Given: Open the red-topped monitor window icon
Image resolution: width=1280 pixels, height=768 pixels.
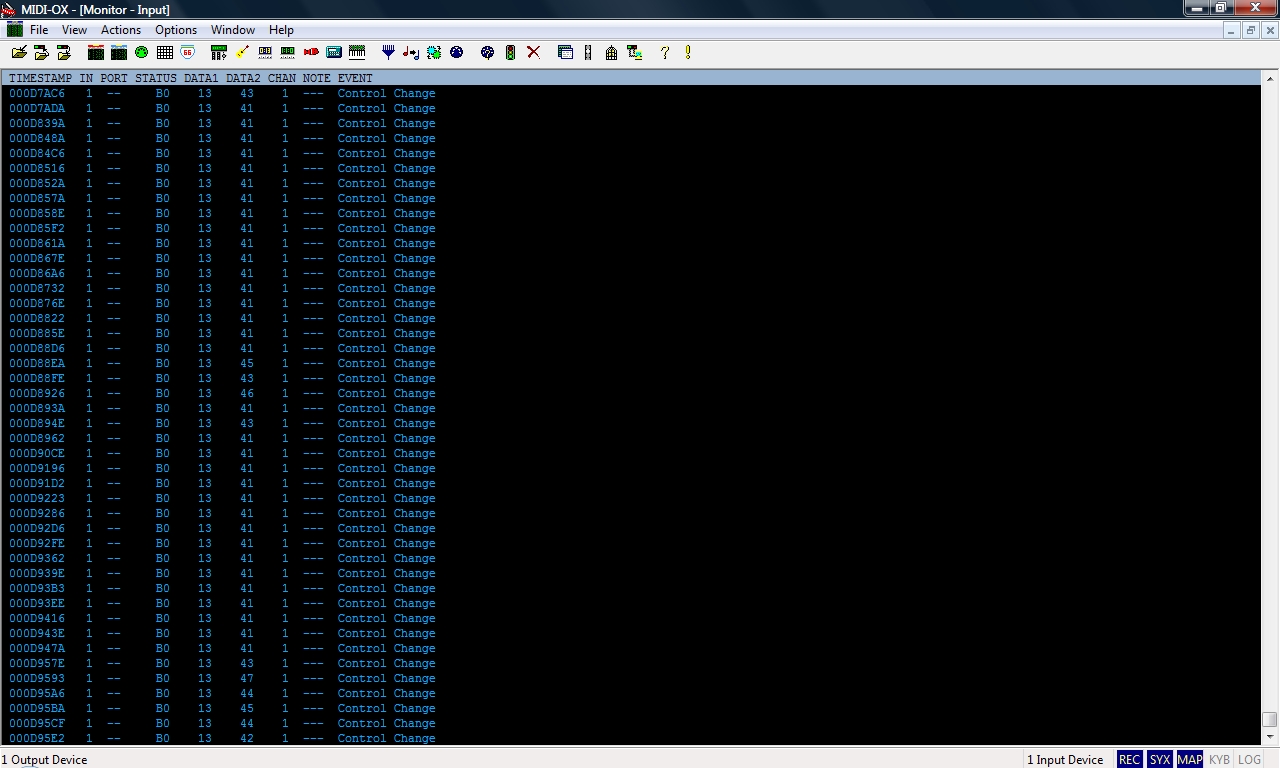Looking at the screenshot, I should 96,52.
